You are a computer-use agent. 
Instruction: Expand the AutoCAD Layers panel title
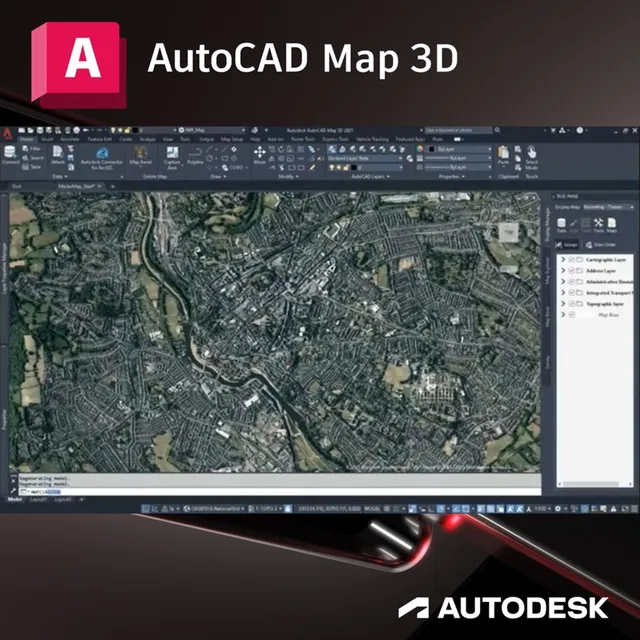coord(370,177)
